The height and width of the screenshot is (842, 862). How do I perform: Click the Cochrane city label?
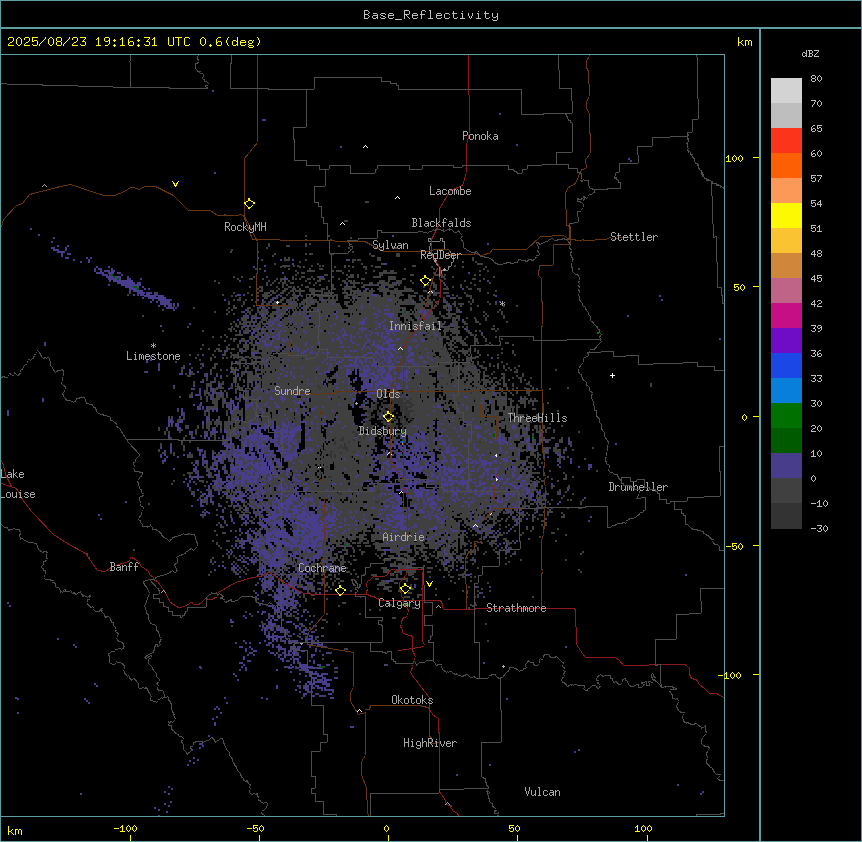coord(322,568)
